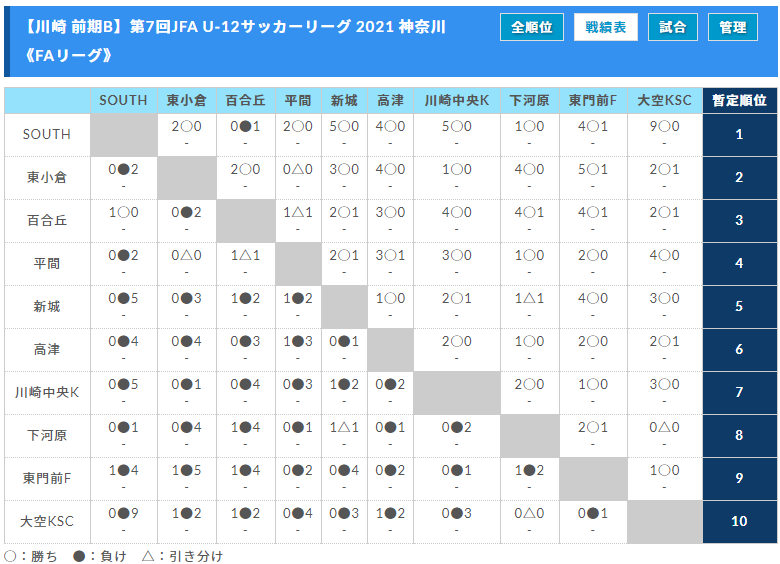Viewport: 780px width, 564px height.
Task: Click the 高津 row label
Action: tap(47, 350)
